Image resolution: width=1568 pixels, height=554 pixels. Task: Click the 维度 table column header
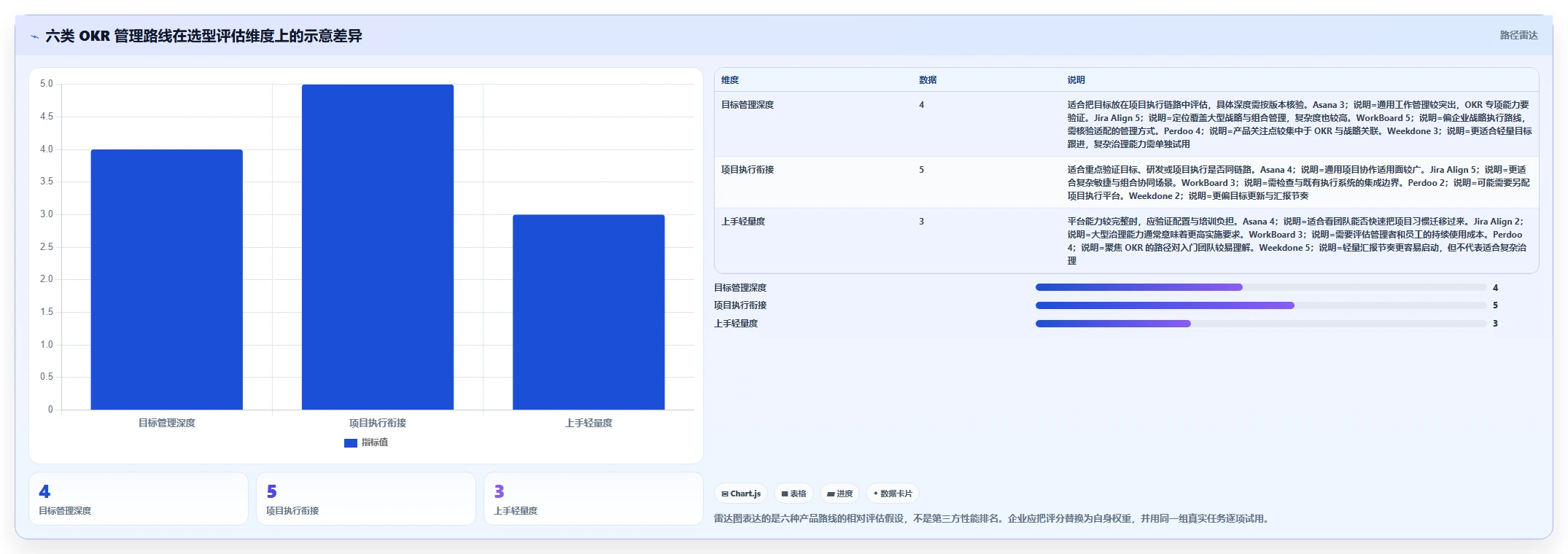(x=730, y=80)
